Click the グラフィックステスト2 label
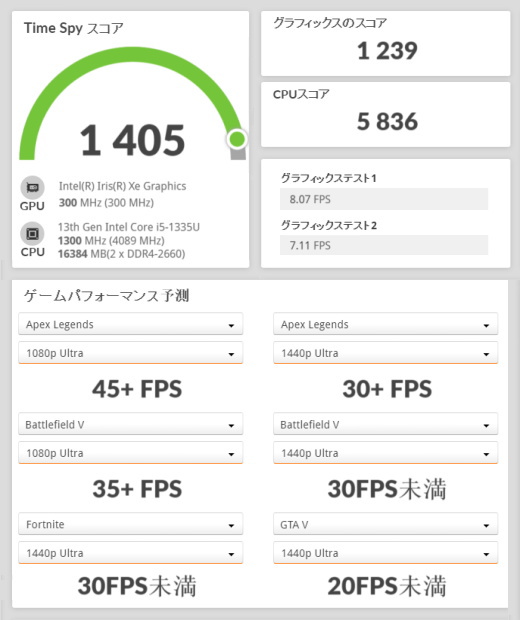This screenshot has height=620, width=520. pyautogui.click(x=329, y=225)
